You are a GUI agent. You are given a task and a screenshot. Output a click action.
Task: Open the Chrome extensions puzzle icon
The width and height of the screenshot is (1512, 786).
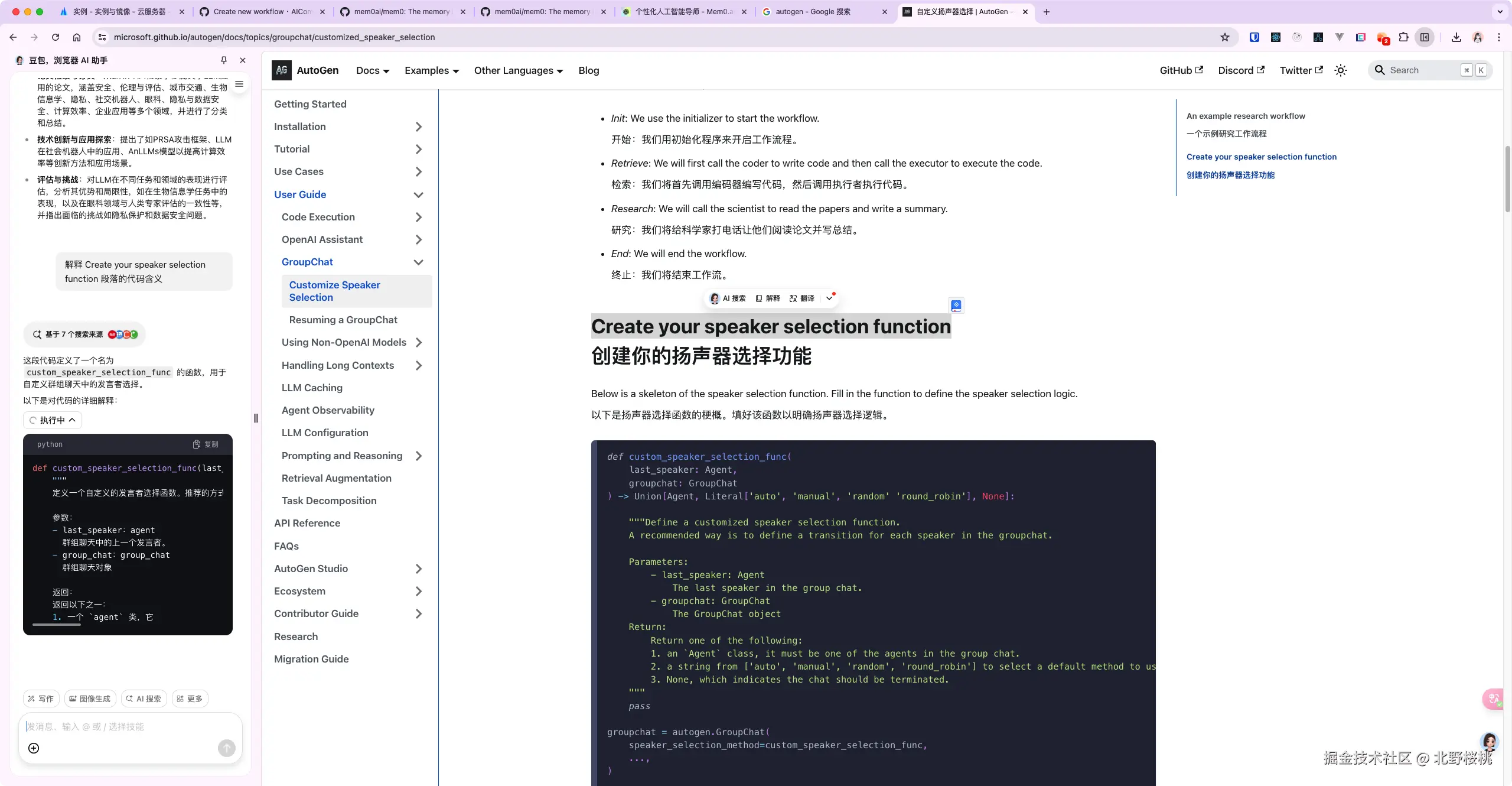click(1403, 37)
